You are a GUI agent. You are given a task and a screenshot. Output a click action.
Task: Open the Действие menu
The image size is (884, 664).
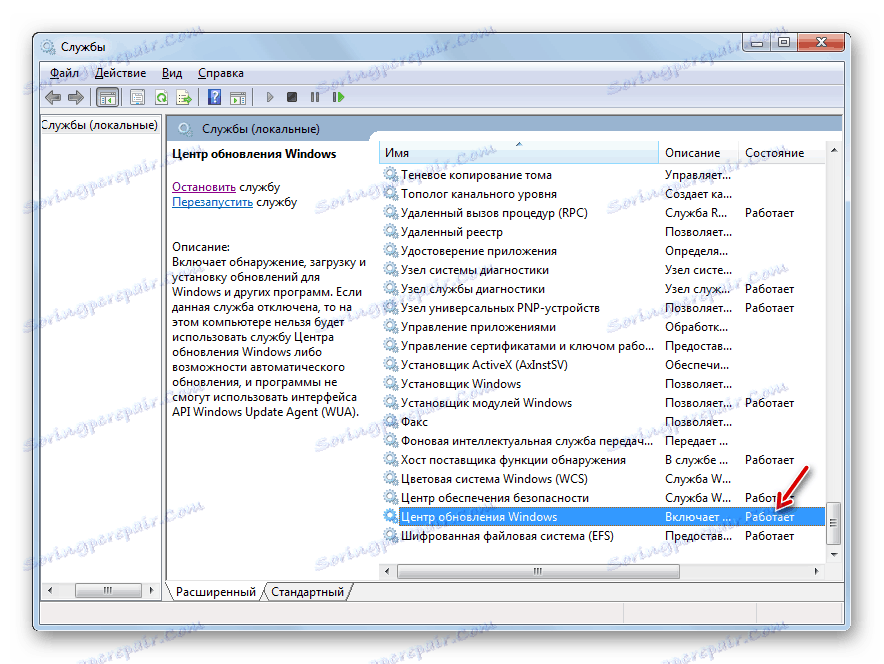point(121,73)
